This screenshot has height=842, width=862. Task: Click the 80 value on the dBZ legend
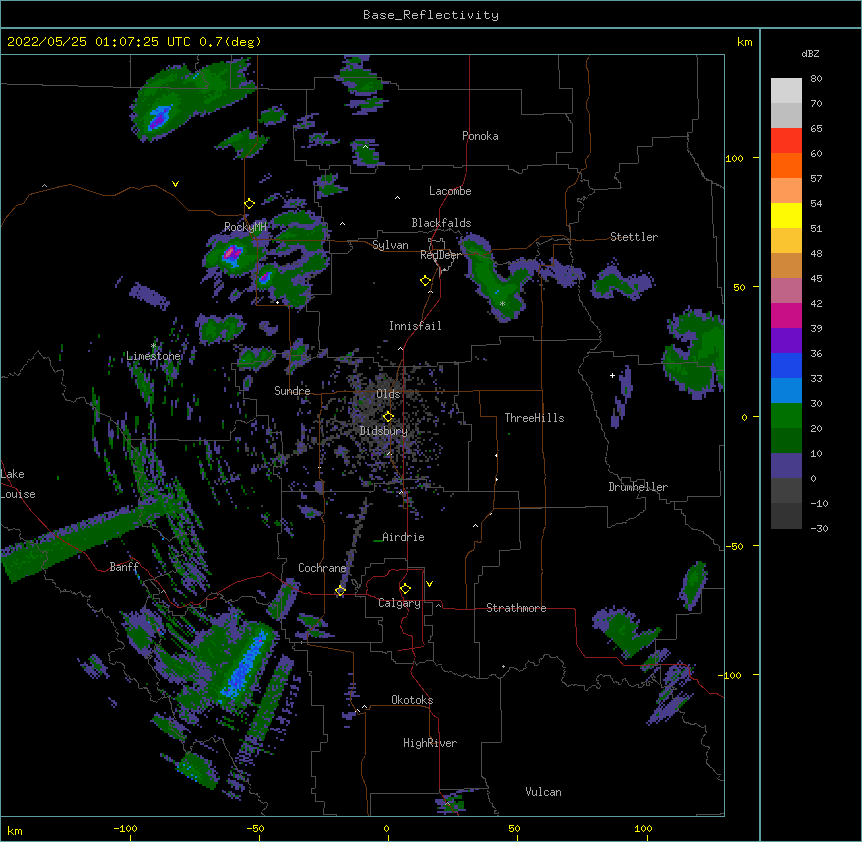click(x=816, y=79)
